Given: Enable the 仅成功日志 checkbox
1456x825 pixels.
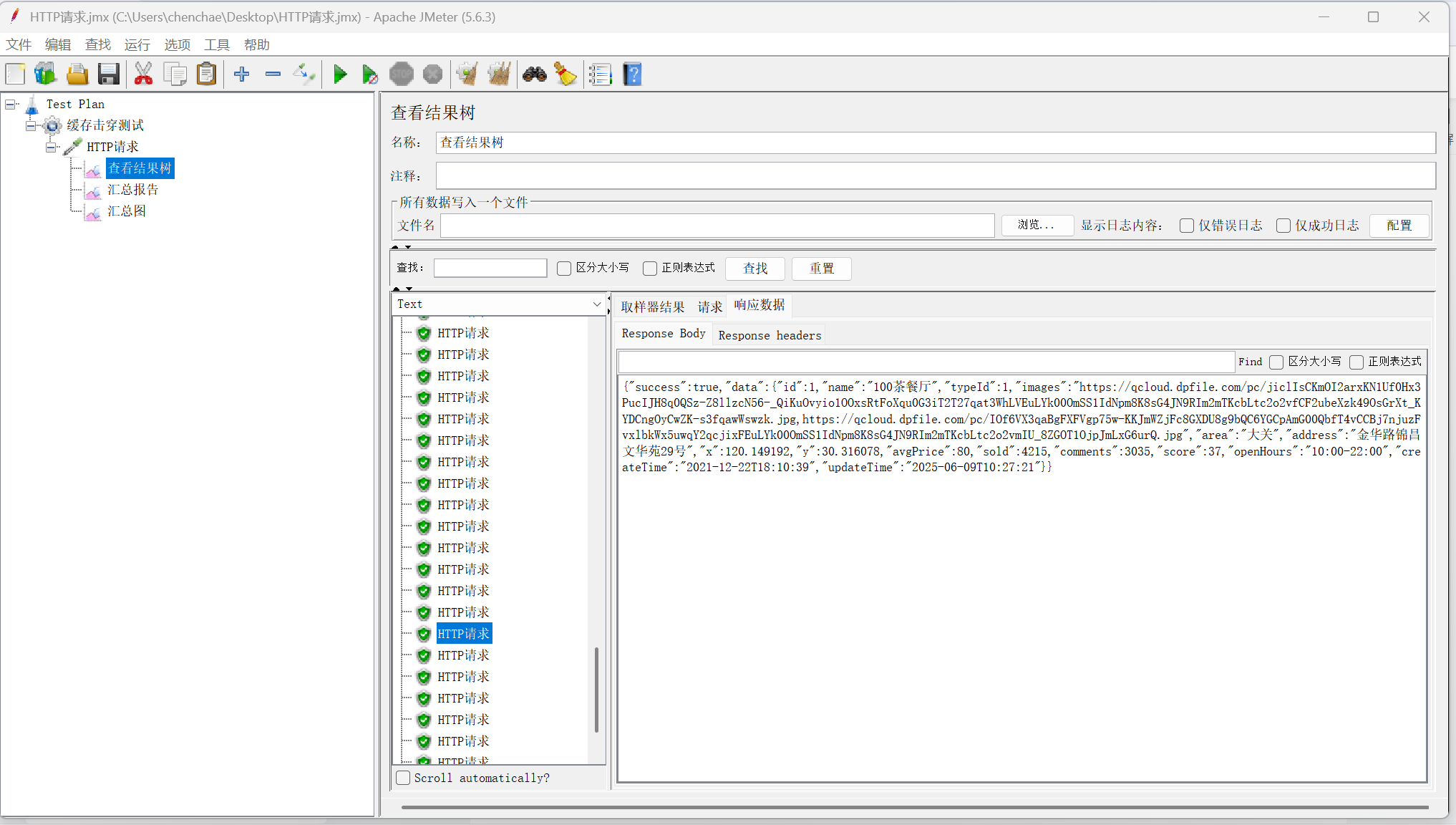Looking at the screenshot, I should [1283, 226].
